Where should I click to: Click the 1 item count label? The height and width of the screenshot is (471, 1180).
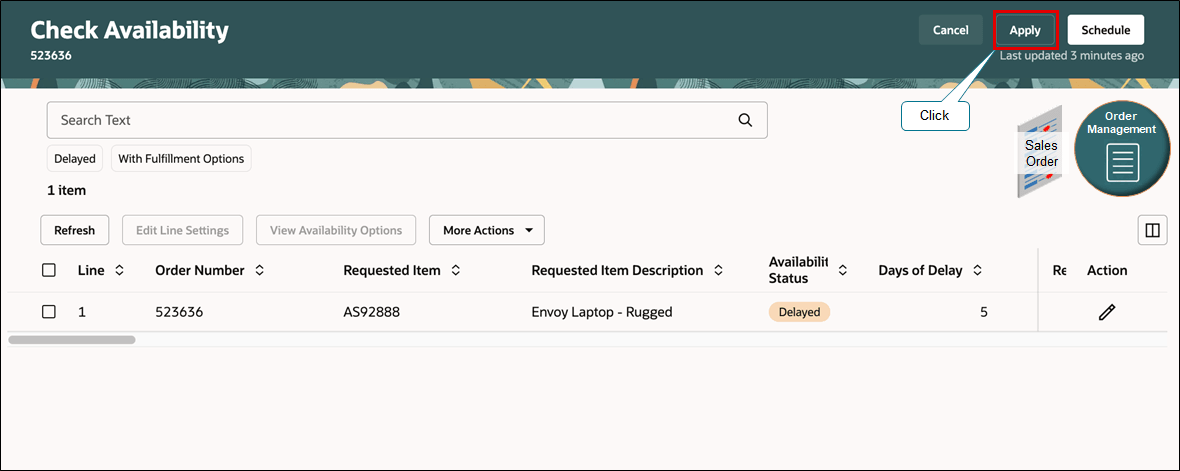click(x=66, y=190)
